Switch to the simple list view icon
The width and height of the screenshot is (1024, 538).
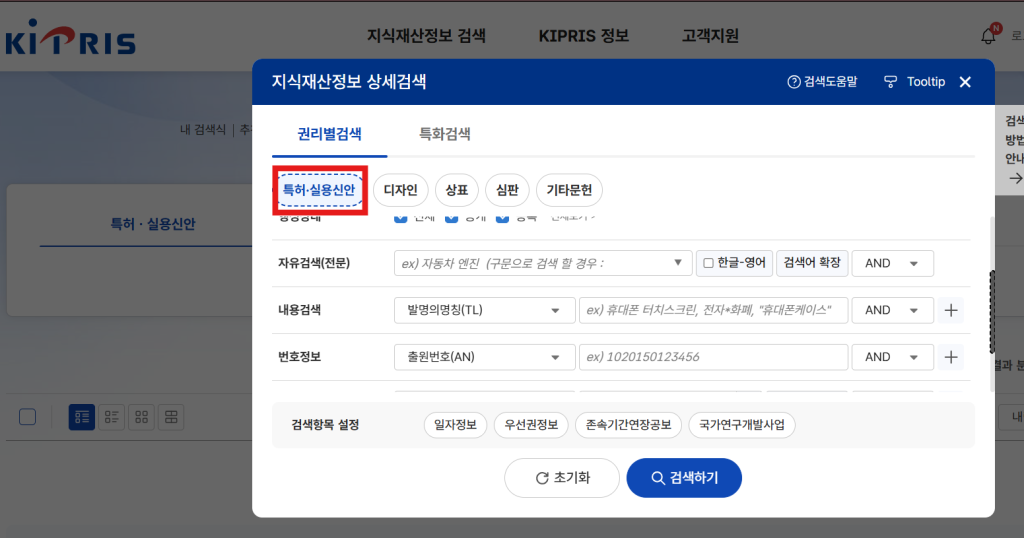112,417
